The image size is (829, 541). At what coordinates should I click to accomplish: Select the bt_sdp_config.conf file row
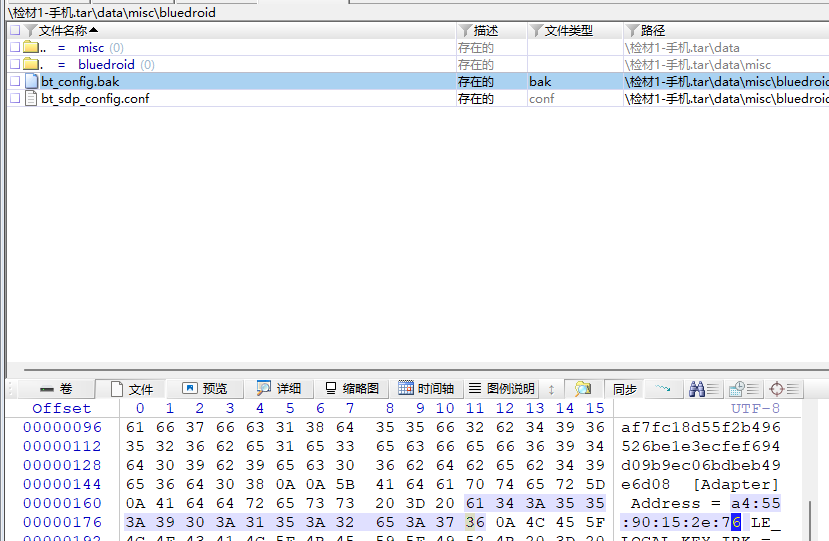click(x=95, y=99)
